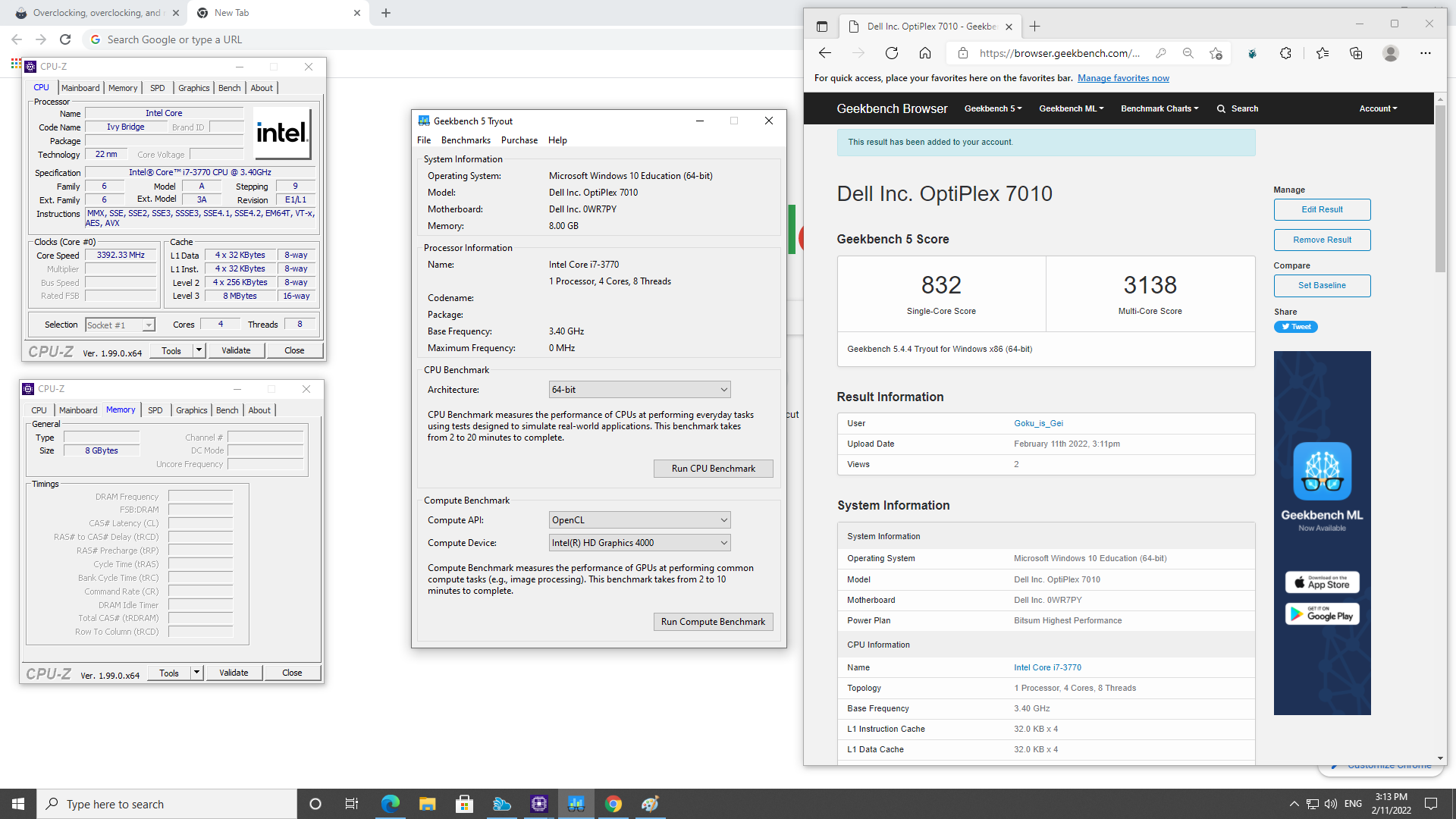Open notification center icon in tray
1456x819 pixels.
pos(1431,804)
